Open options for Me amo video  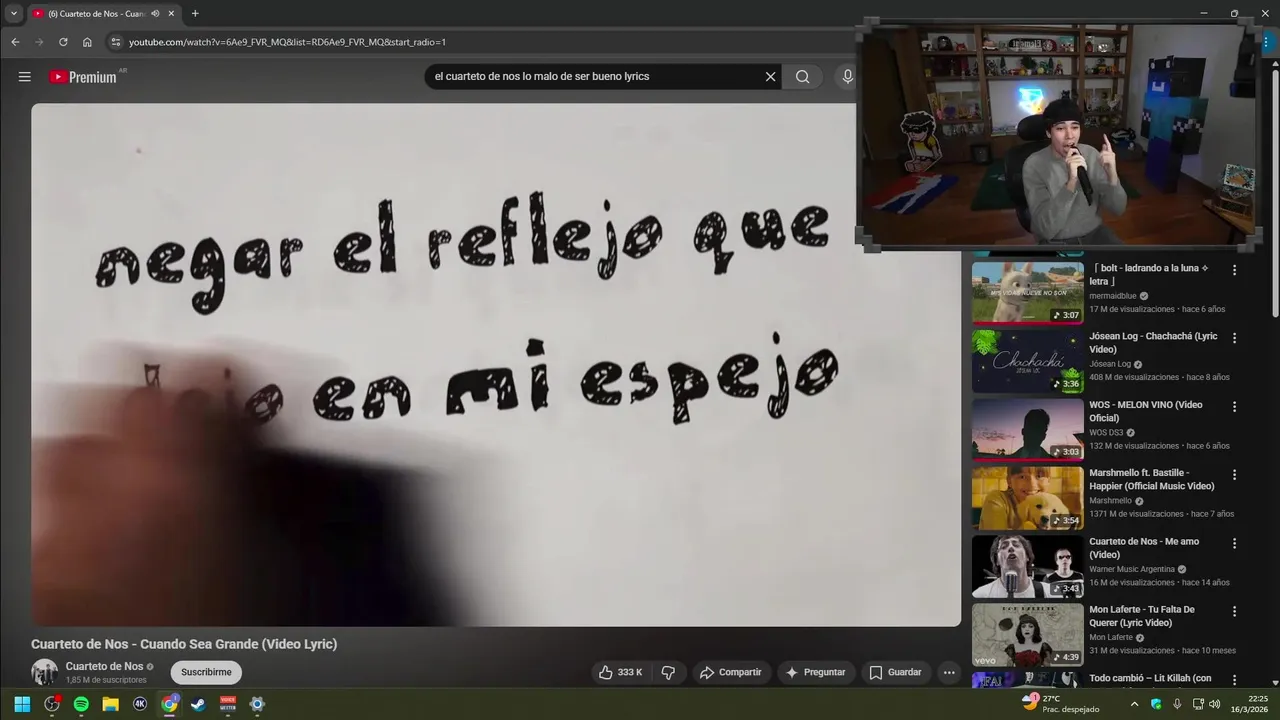(1234, 543)
